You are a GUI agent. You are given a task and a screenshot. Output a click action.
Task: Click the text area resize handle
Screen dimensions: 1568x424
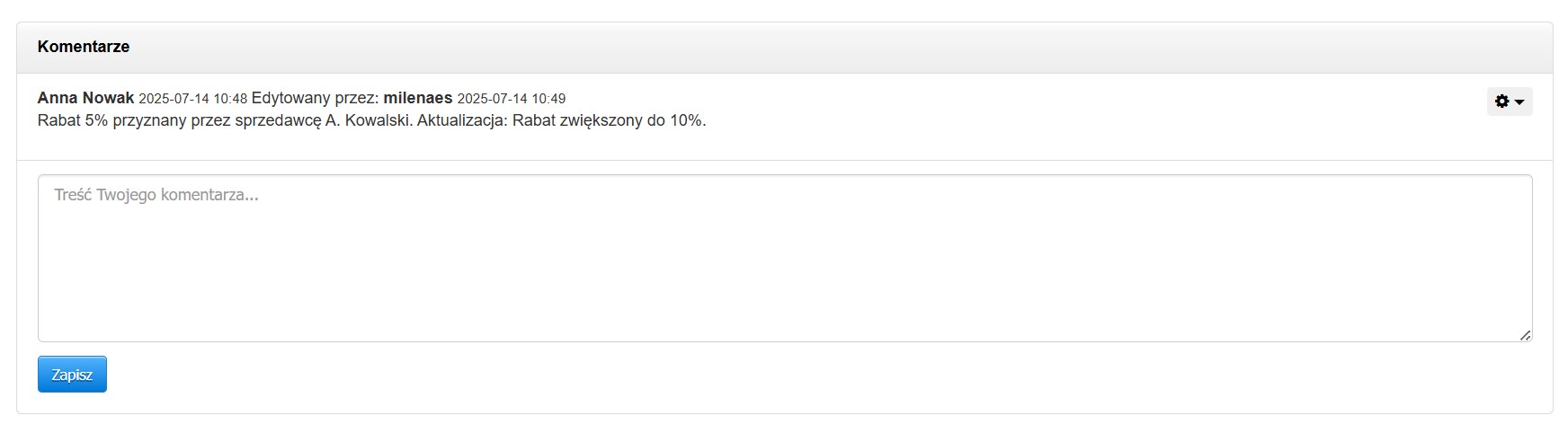coord(1525,335)
